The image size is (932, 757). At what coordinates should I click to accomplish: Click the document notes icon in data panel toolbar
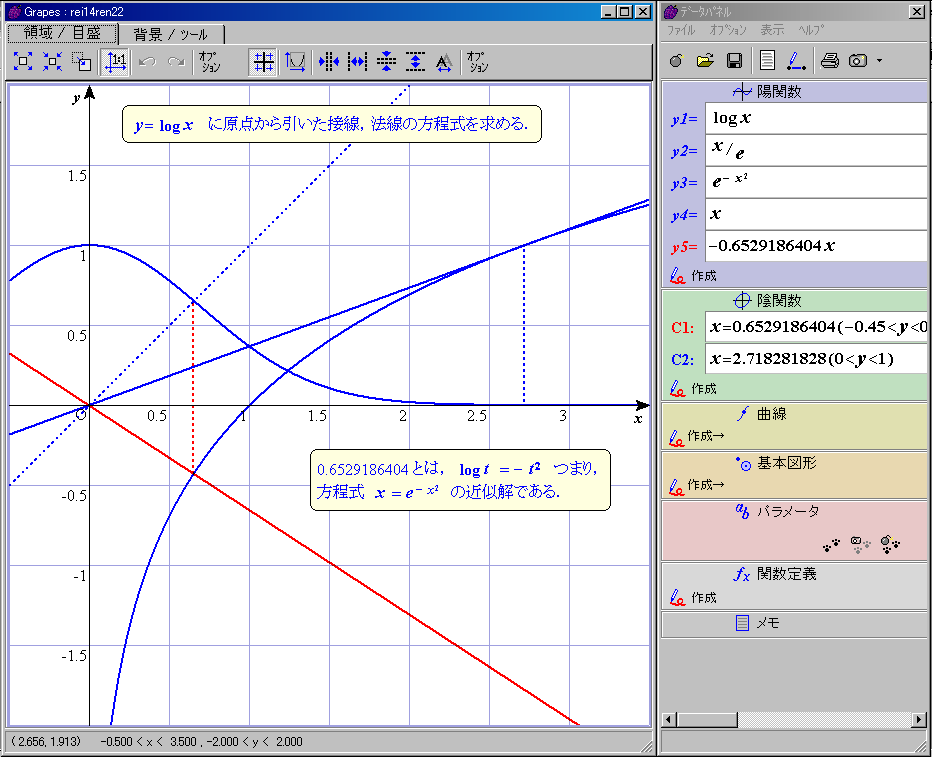point(767,61)
